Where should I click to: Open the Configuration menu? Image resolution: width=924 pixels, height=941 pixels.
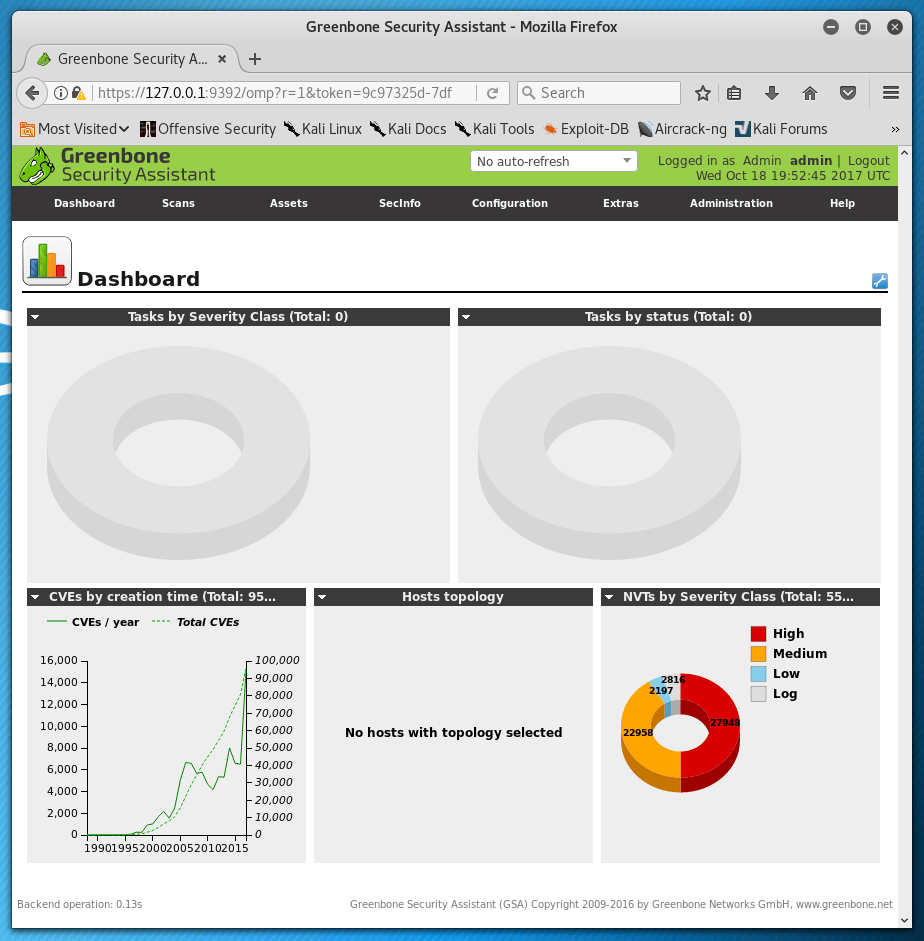(510, 203)
